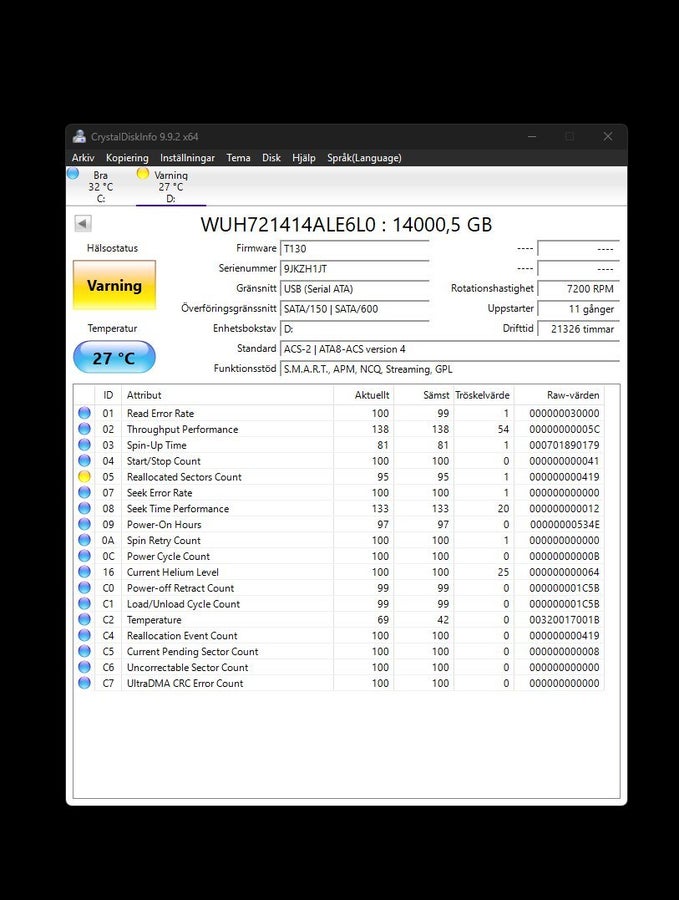Click the status icon for Spin Retry Count
This screenshot has height=900, width=679.
(84, 540)
